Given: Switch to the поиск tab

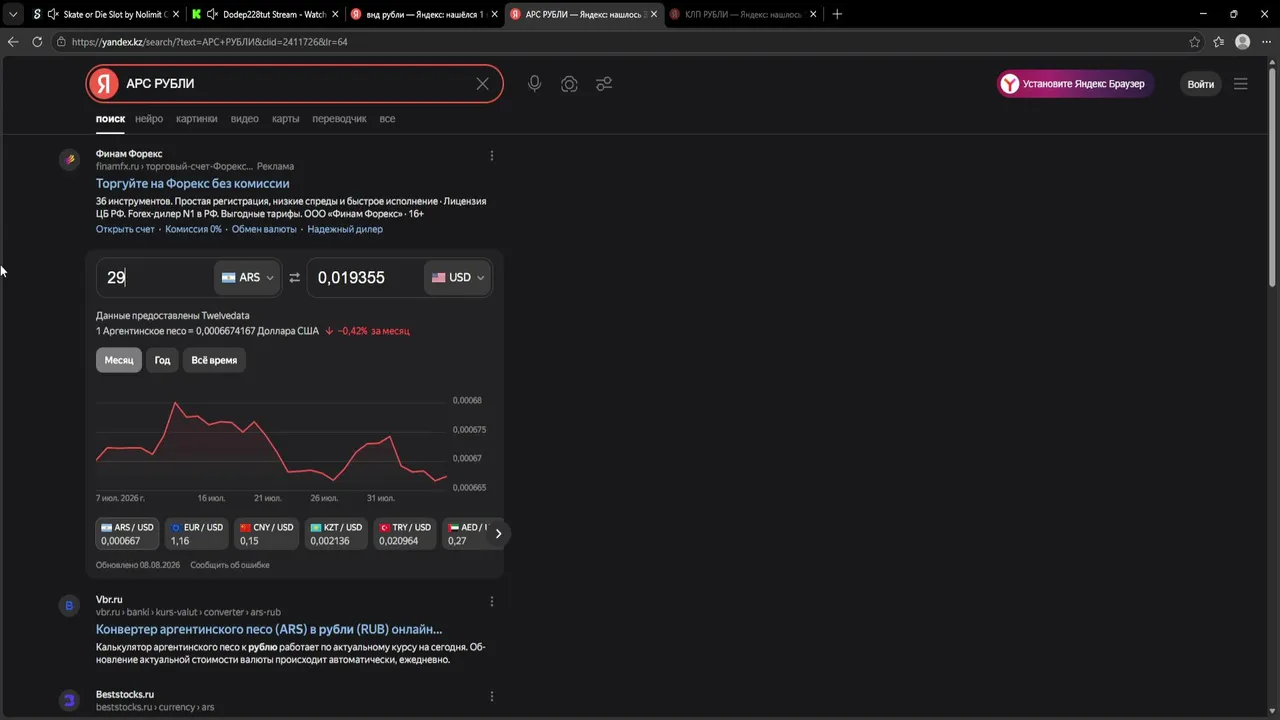Looking at the screenshot, I should [110, 119].
